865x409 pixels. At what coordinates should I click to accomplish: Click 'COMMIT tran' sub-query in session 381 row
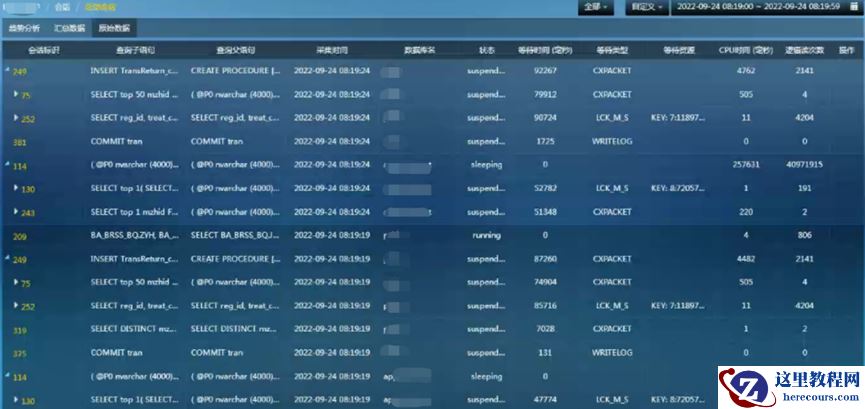pos(116,141)
